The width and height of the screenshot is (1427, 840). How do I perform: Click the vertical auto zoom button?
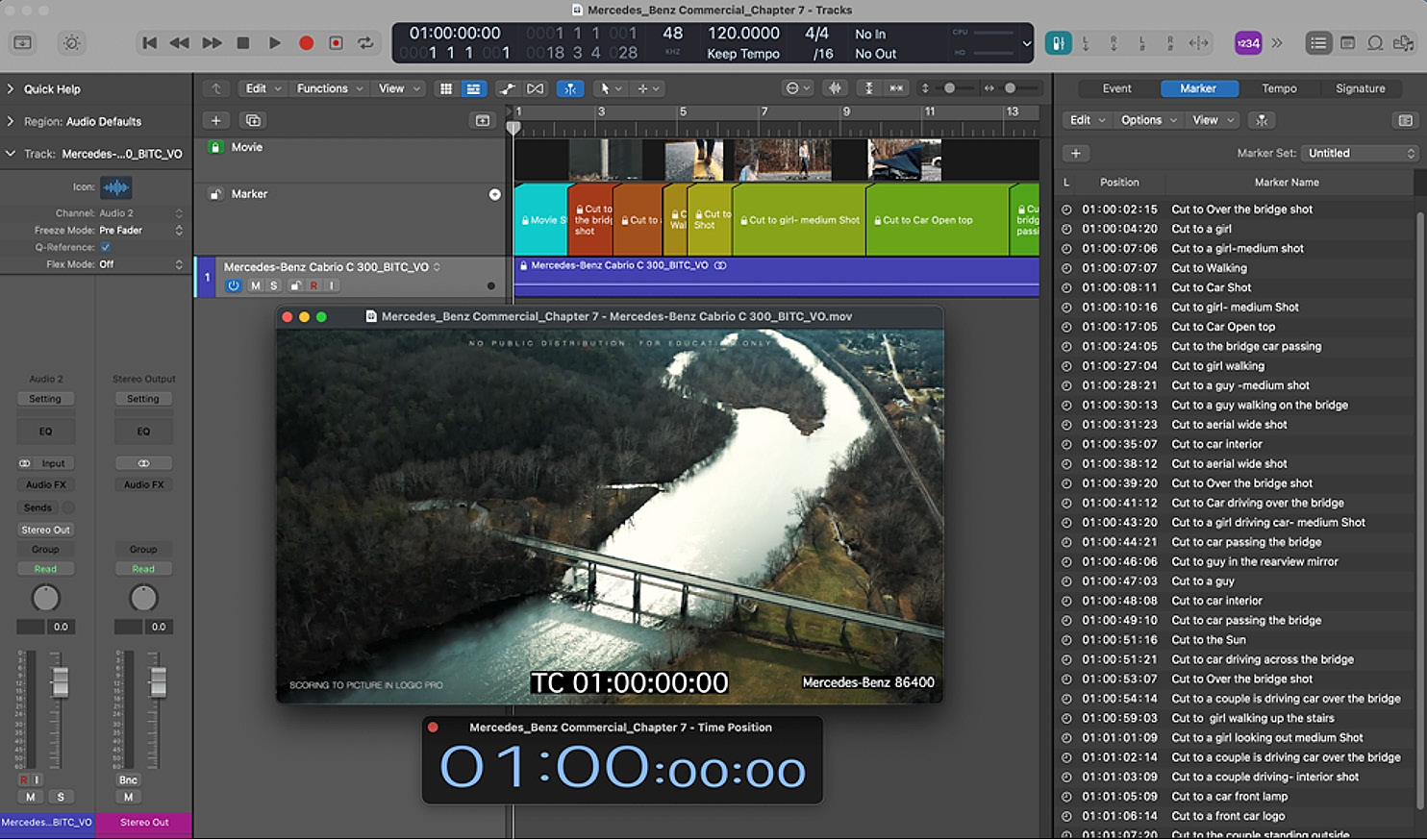[868, 88]
